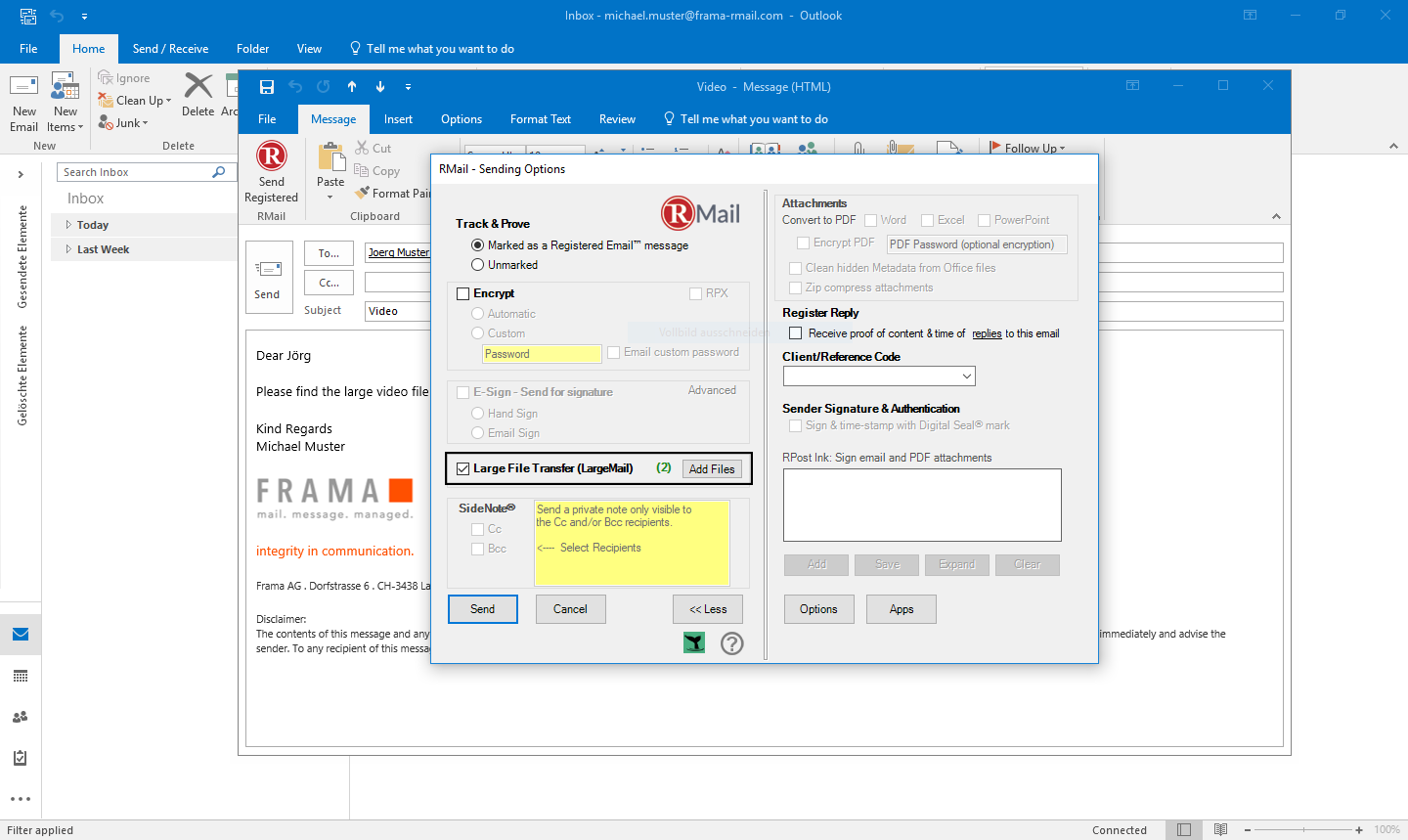
Task: Expand the folder pane chevron
Action: coord(21,174)
